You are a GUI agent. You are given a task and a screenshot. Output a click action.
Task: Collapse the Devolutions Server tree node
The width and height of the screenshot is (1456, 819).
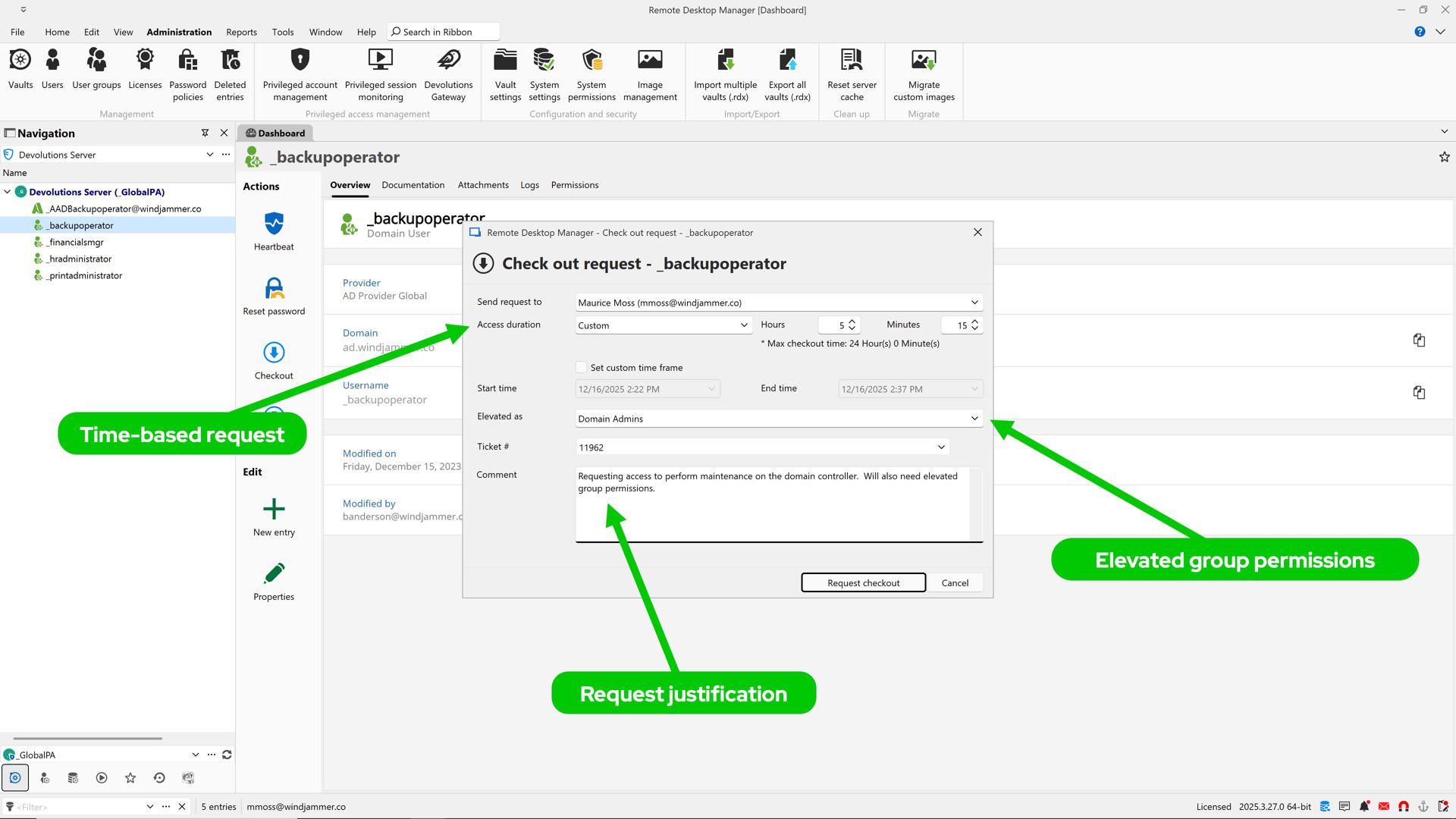(8, 192)
